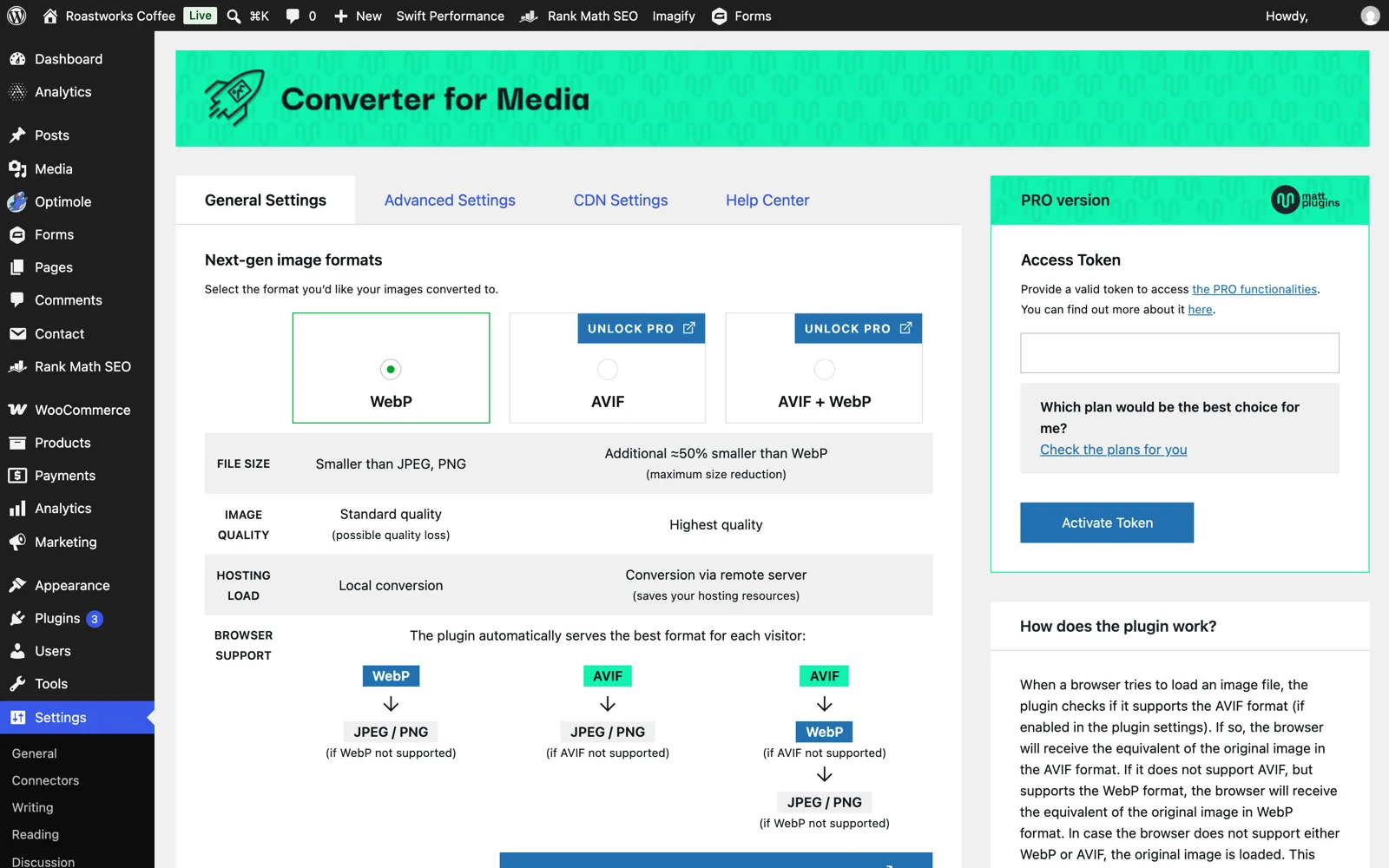Open the CDN Settings tab
Image resolution: width=1389 pixels, height=868 pixels.
coord(621,200)
